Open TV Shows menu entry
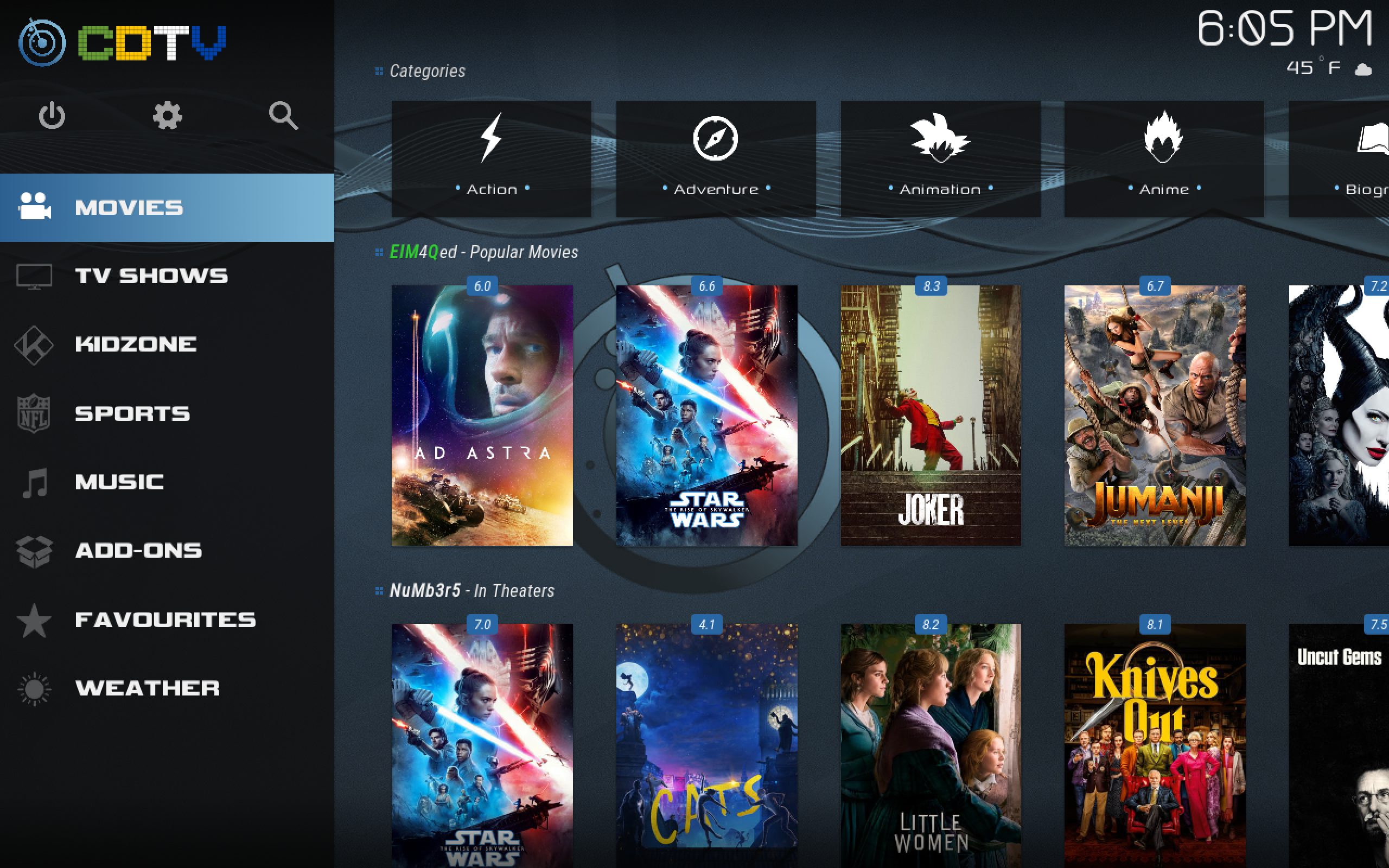Image resolution: width=1389 pixels, height=868 pixels. coord(151,276)
